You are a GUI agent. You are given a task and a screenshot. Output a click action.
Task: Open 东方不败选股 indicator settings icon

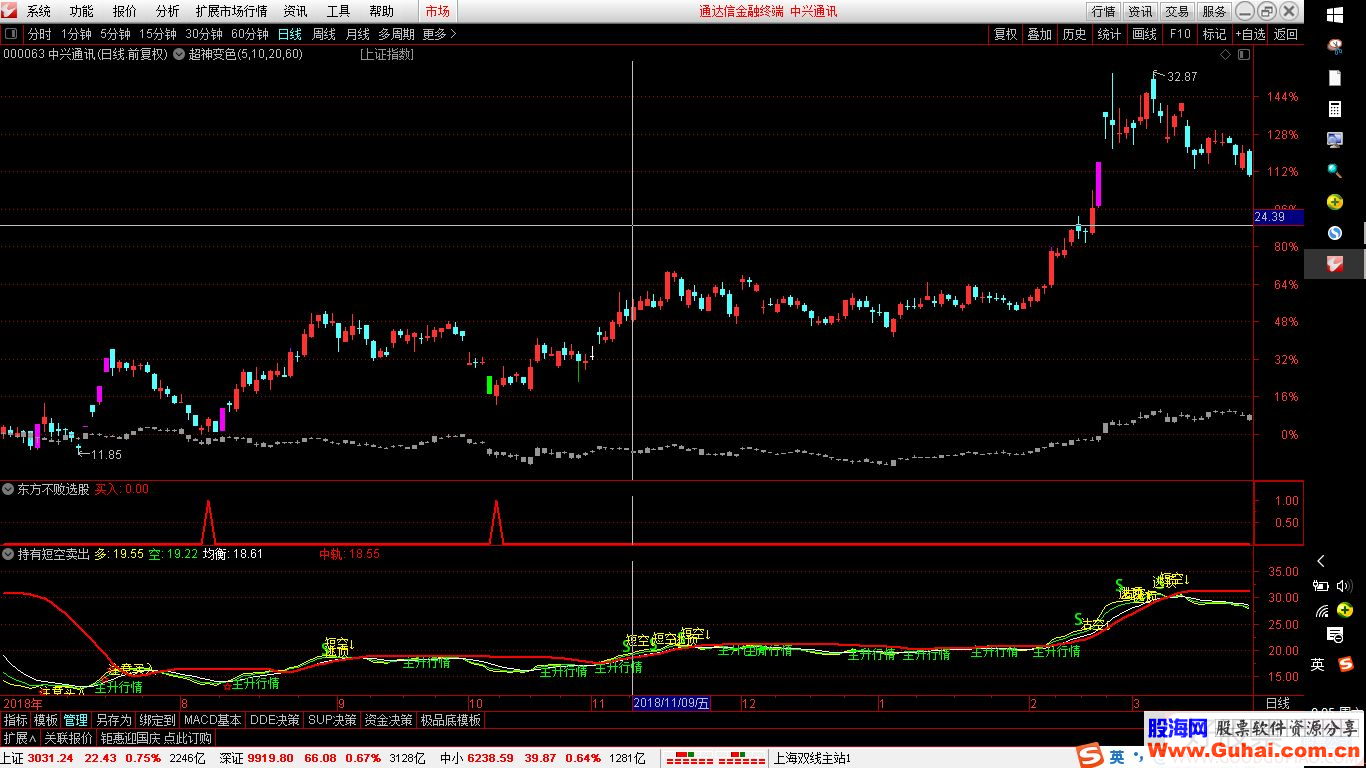[x=8, y=489]
